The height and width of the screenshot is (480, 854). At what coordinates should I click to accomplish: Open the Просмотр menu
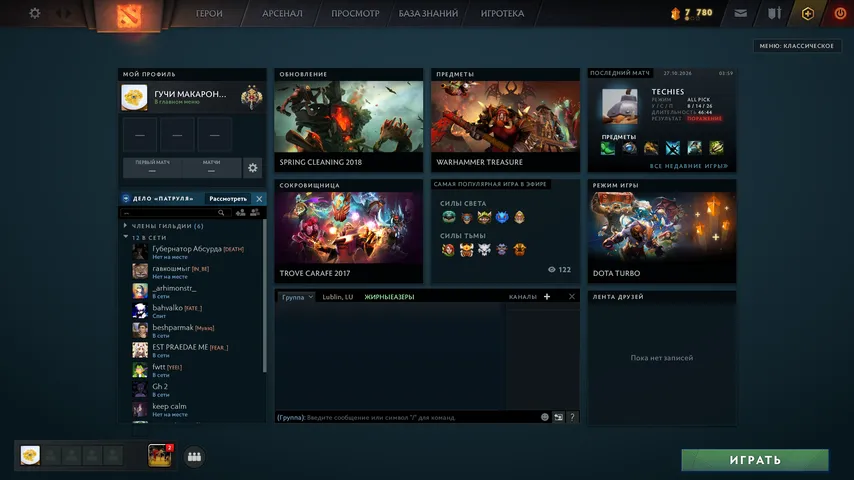[x=355, y=13]
